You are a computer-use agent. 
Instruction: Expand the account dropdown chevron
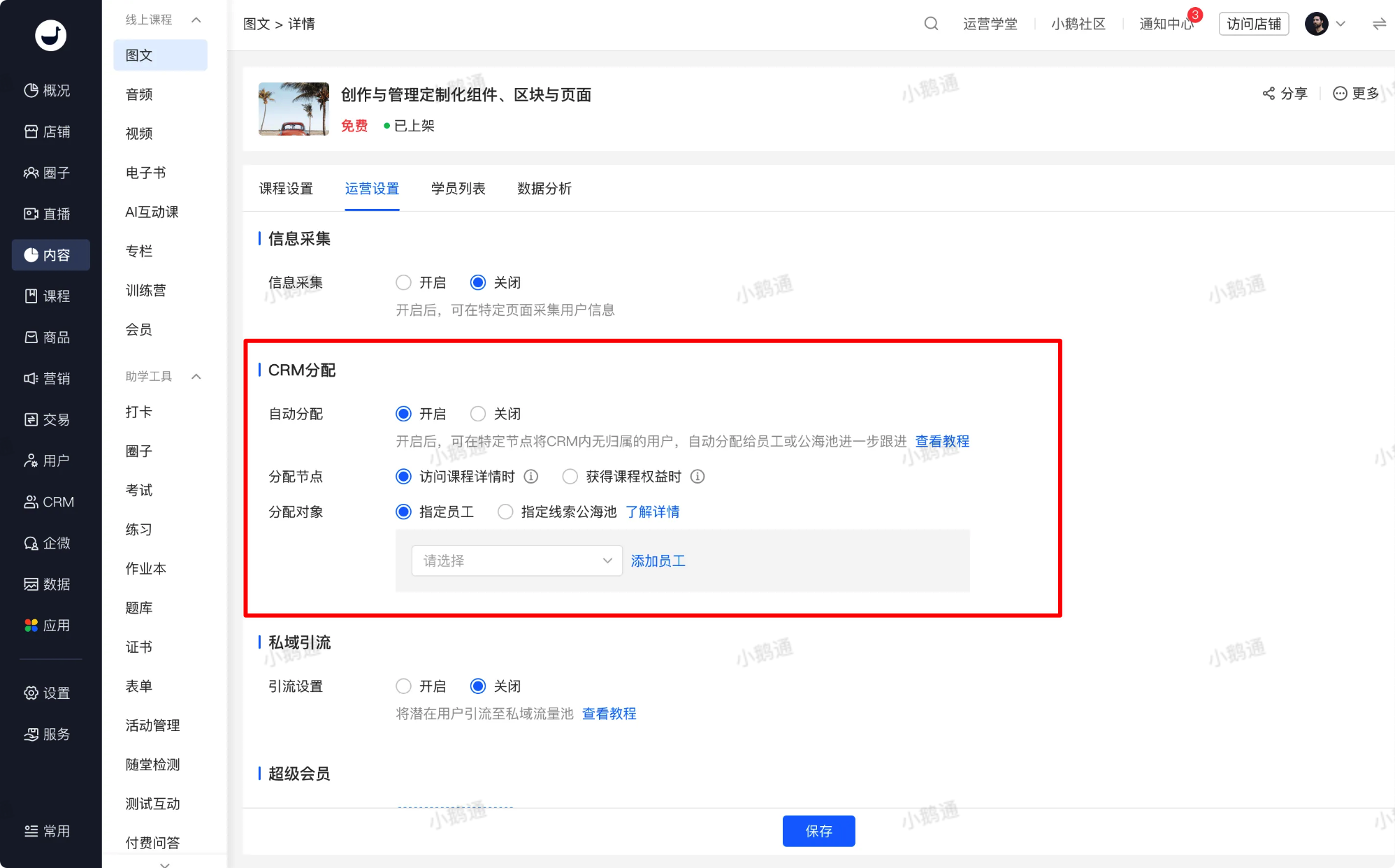pos(1340,24)
